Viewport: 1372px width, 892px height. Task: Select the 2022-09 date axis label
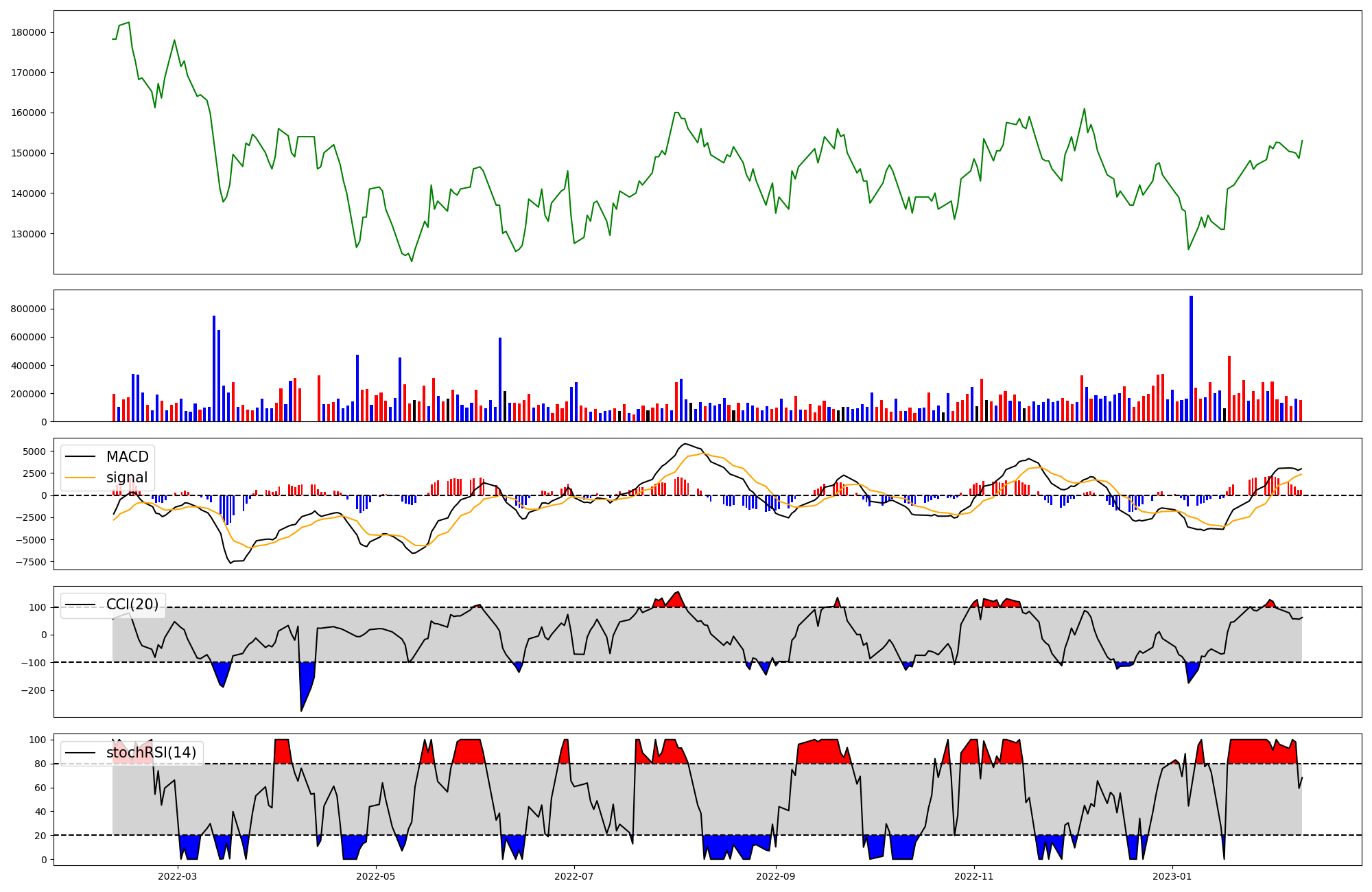pos(776,876)
